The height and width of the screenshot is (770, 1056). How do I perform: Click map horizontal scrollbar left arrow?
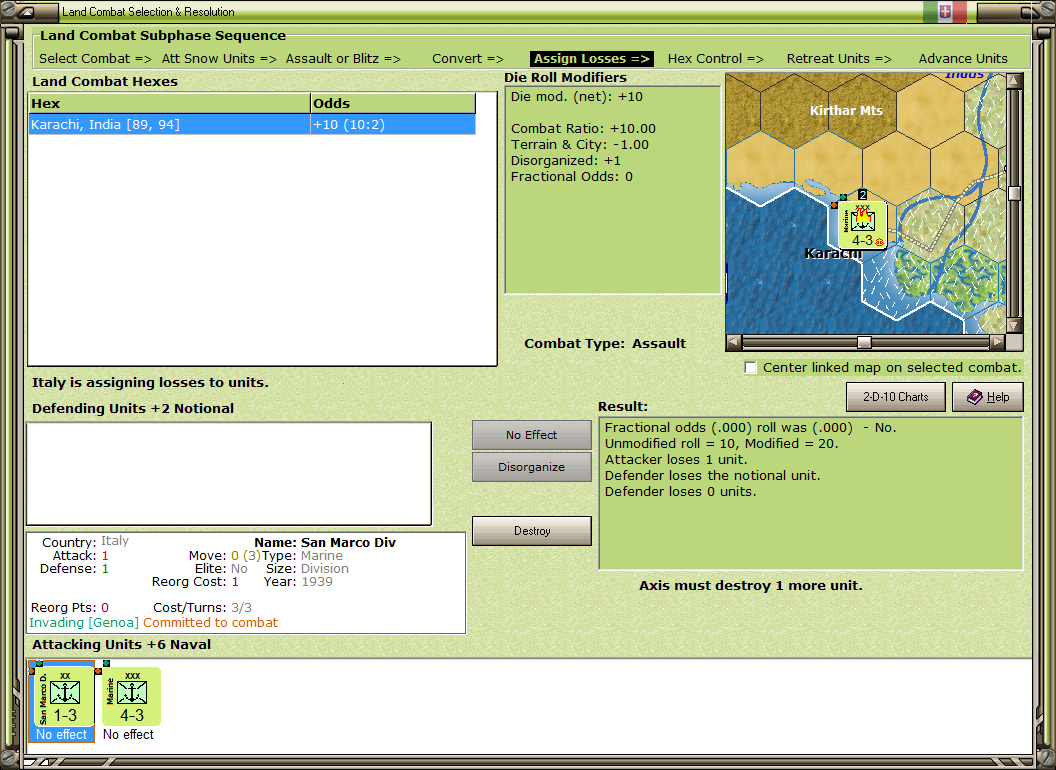pyautogui.click(x=733, y=342)
